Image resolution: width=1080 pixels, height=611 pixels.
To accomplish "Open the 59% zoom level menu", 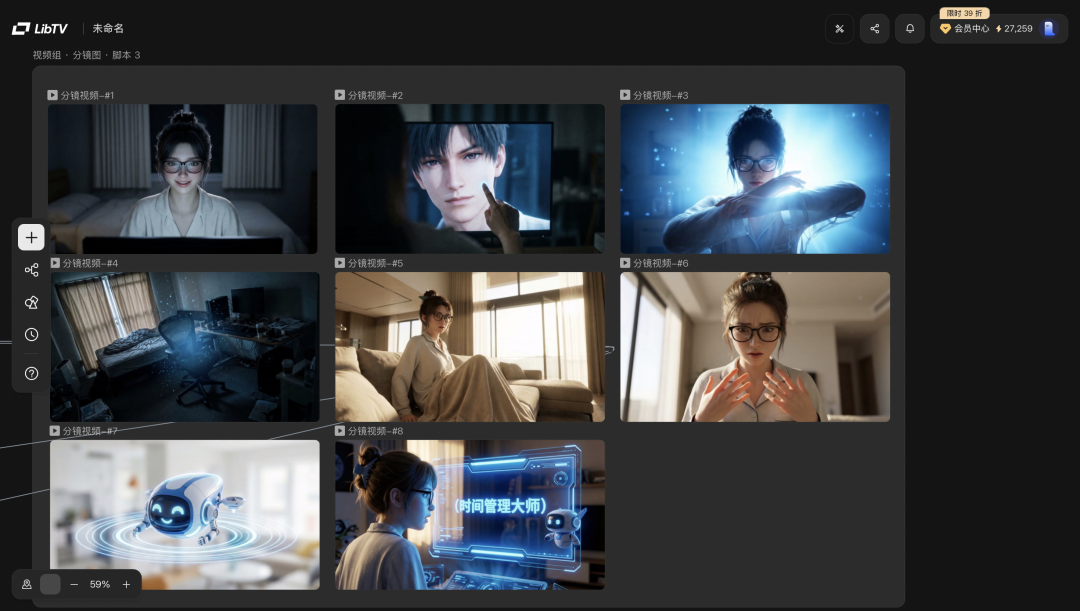I will tap(100, 584).
